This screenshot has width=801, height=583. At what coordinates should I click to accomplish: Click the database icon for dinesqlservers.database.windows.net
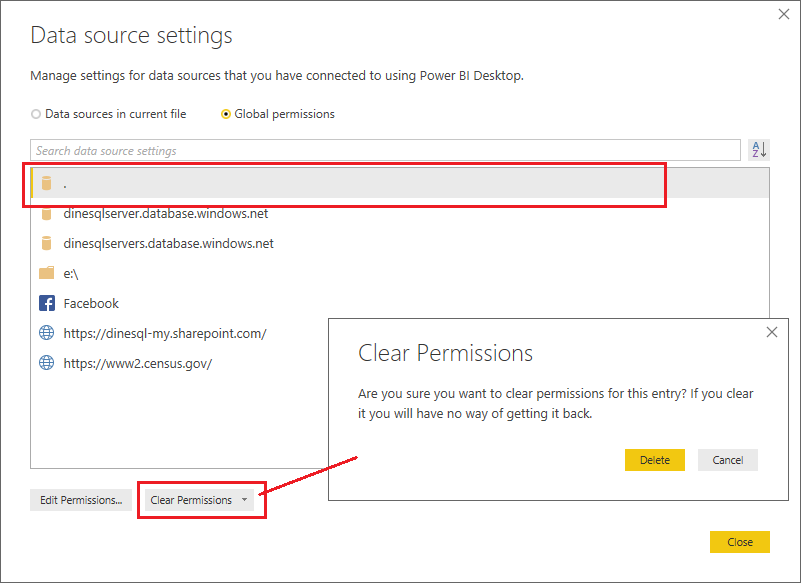click(46, 243)
